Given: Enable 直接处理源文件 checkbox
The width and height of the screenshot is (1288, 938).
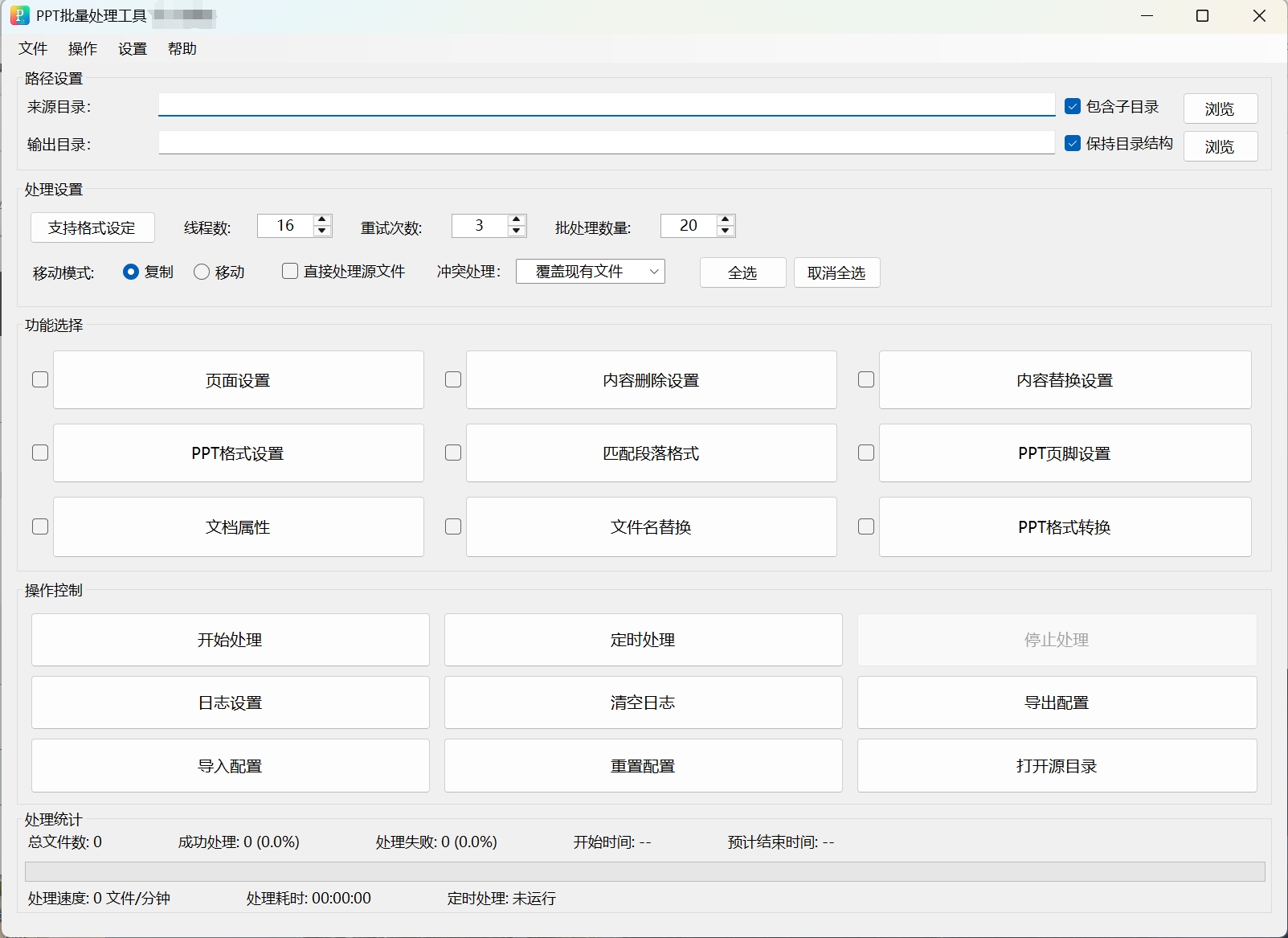Looking at the screenshot, I should (290, 271).
